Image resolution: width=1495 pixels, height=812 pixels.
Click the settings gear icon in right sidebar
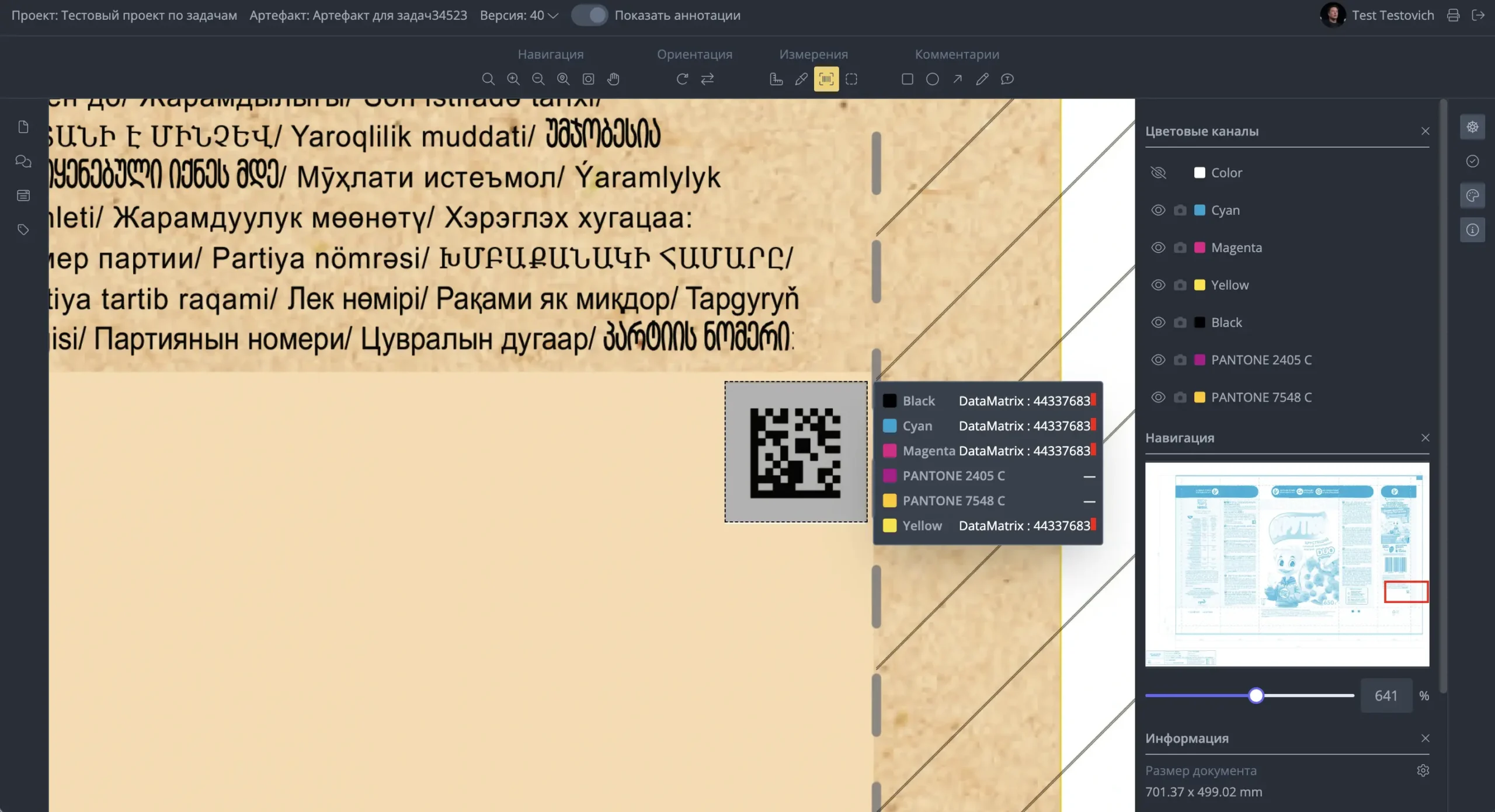tap(1473, 127)
